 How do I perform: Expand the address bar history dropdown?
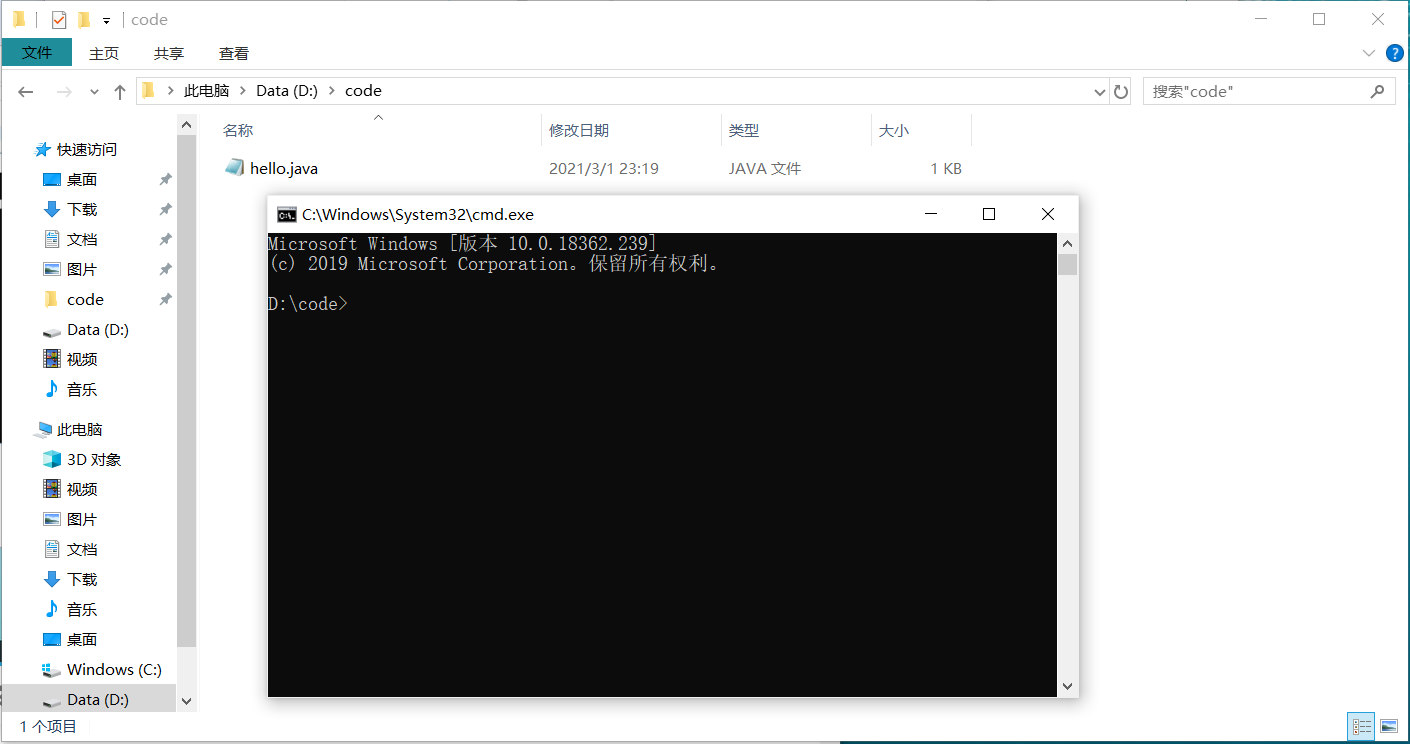pos(1100,91)
